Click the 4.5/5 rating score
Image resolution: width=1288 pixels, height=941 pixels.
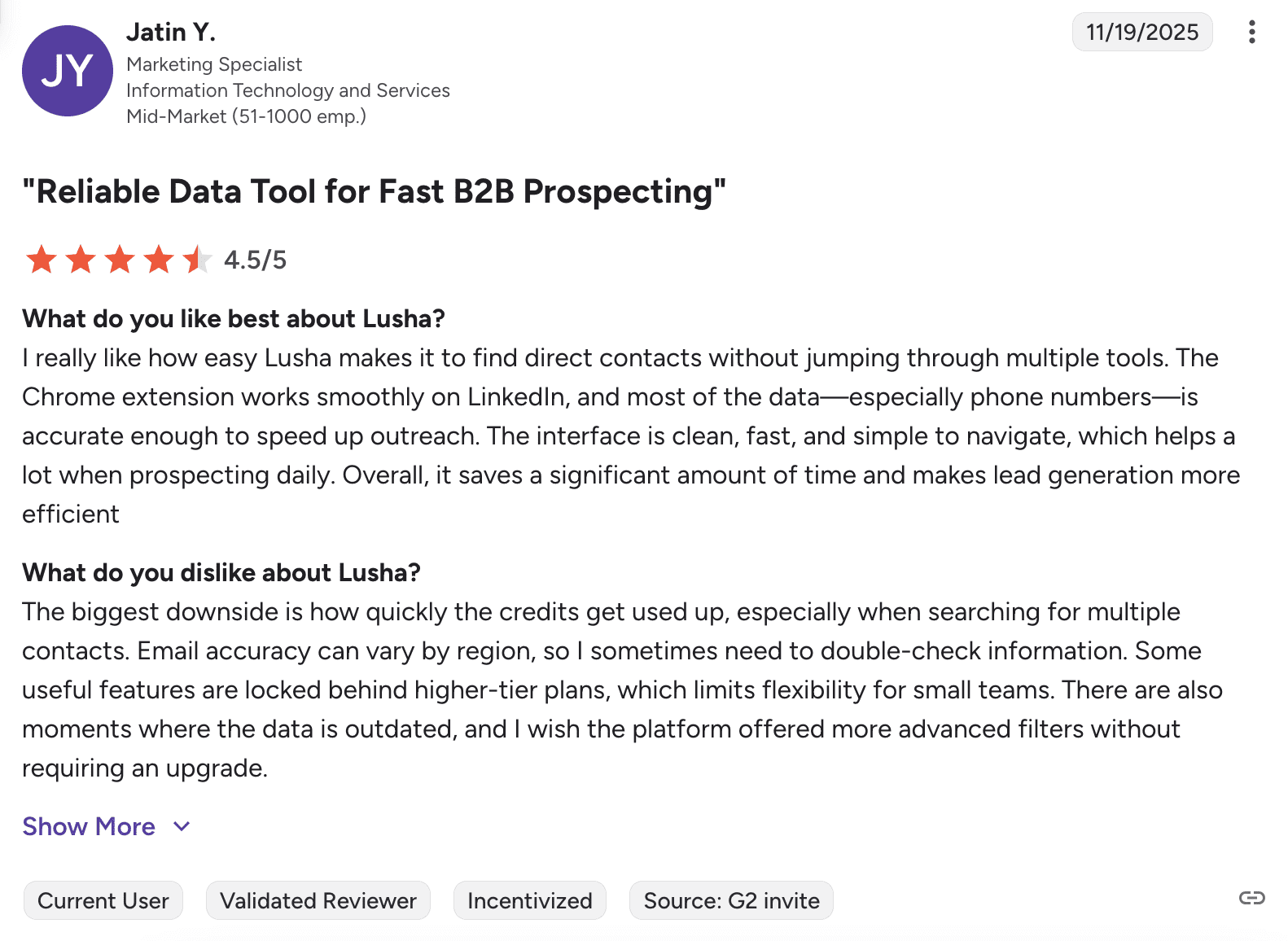coord(256,260)
